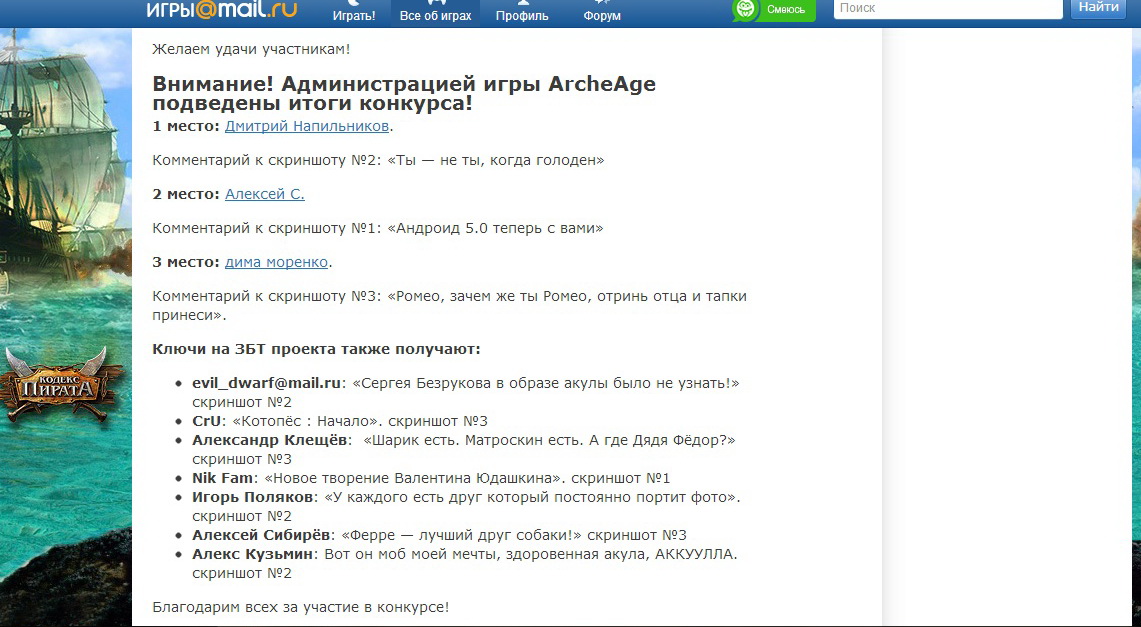Go to the Профиль section
The width and height of the screenshot is (1141, 627).
click(522, 14)
